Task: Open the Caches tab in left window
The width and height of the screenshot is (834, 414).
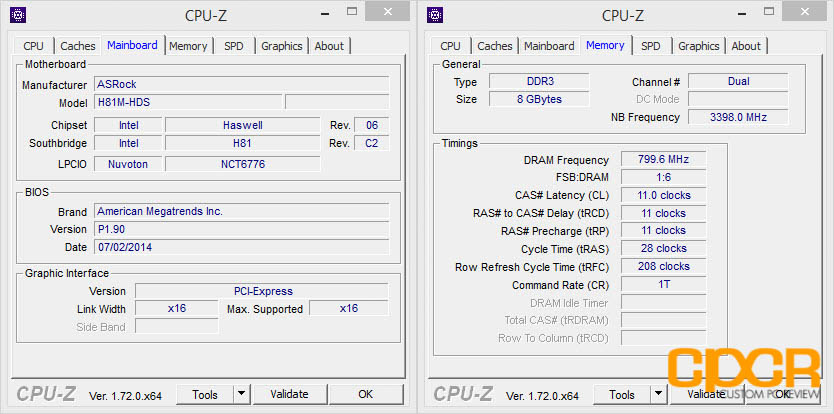Action: pos(78,46)
